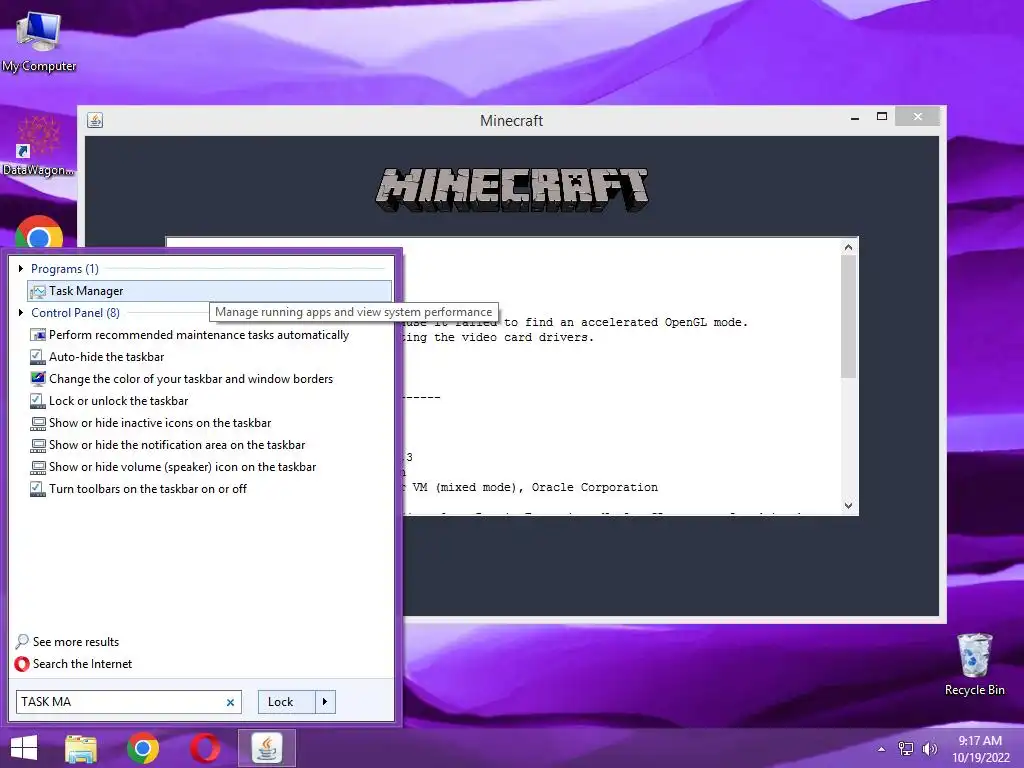Click the Lock or unlock taskbar icon
Screen dimensions: 1024x768
pos(38,400)
